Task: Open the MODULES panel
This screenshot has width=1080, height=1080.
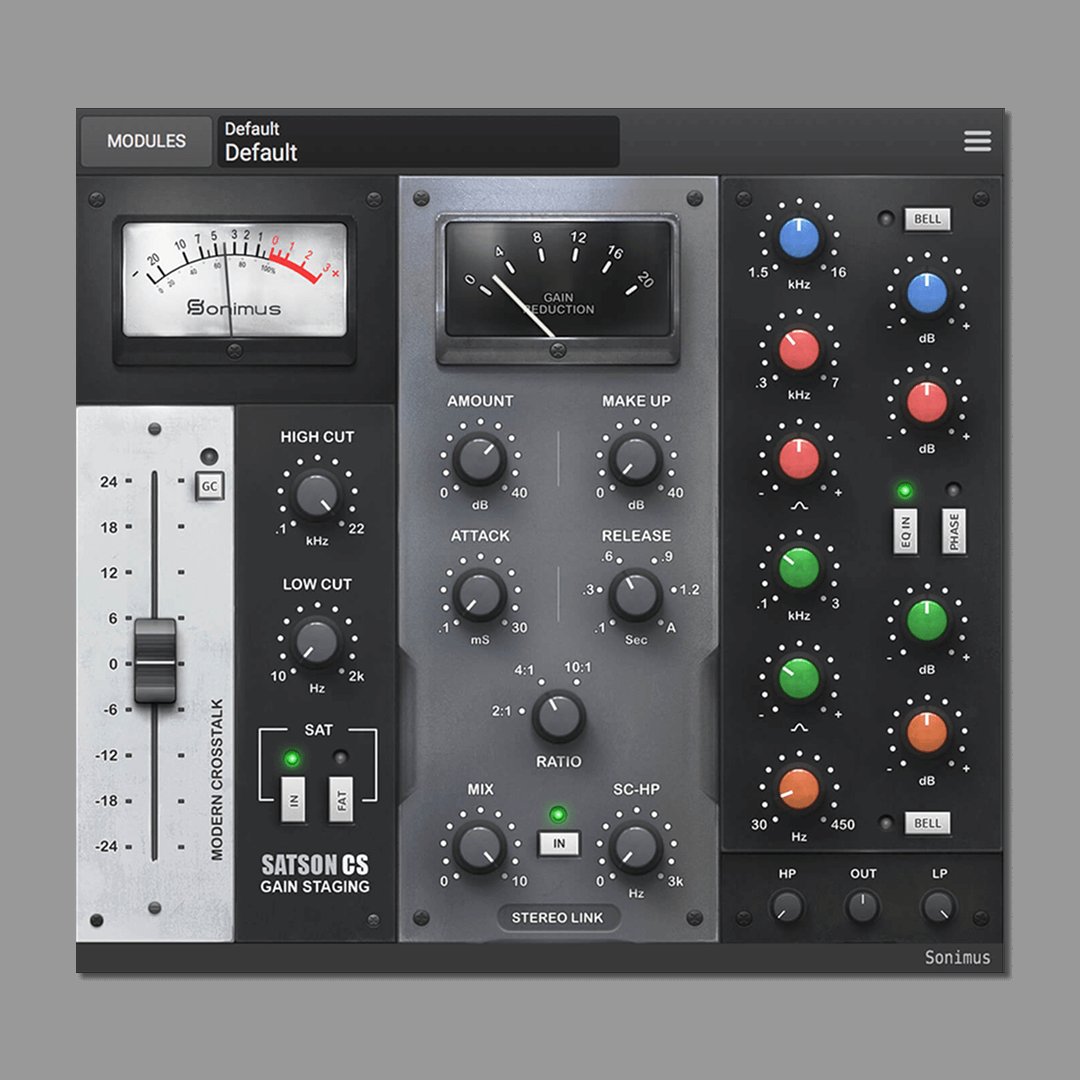Action: click(146, 141)
